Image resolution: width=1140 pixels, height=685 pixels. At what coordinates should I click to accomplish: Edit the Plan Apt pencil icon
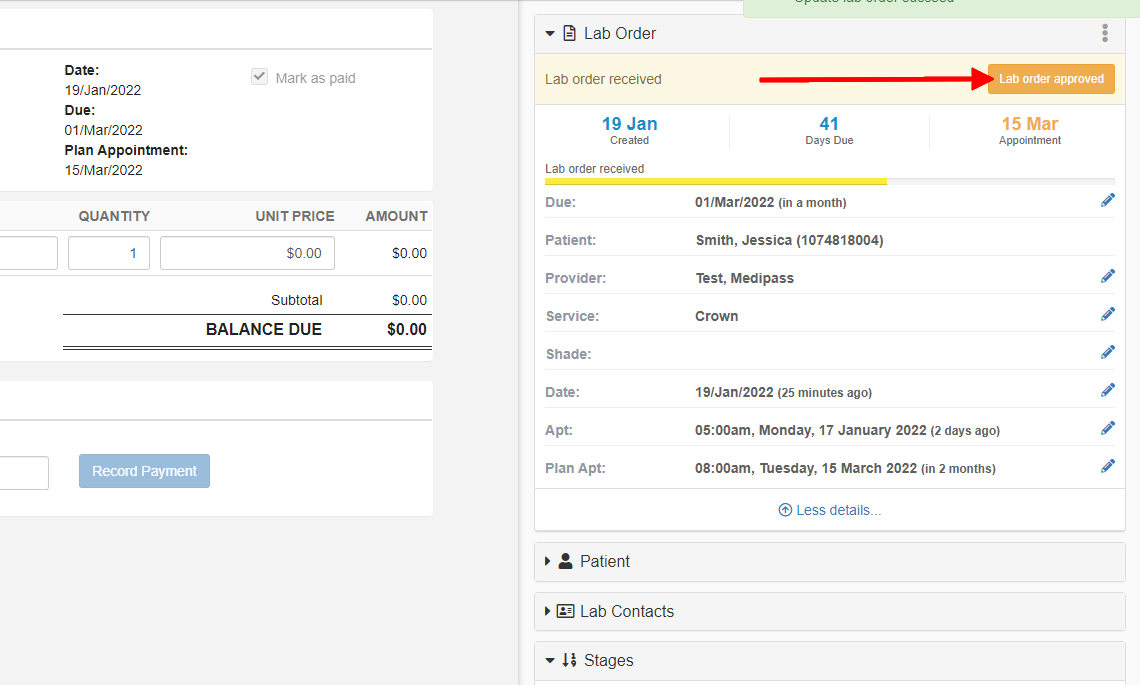tap(1107, 467)
